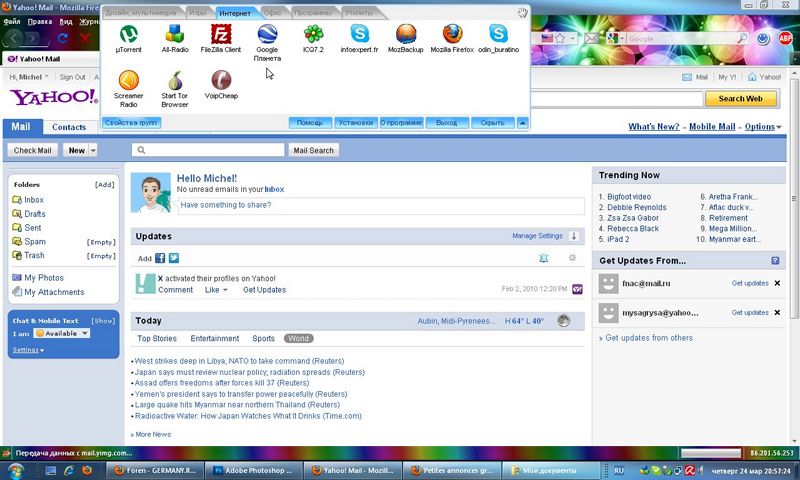Screen dimensions: 800x480
Task: Select the Entertainment news tab
Action: [215, 339]
